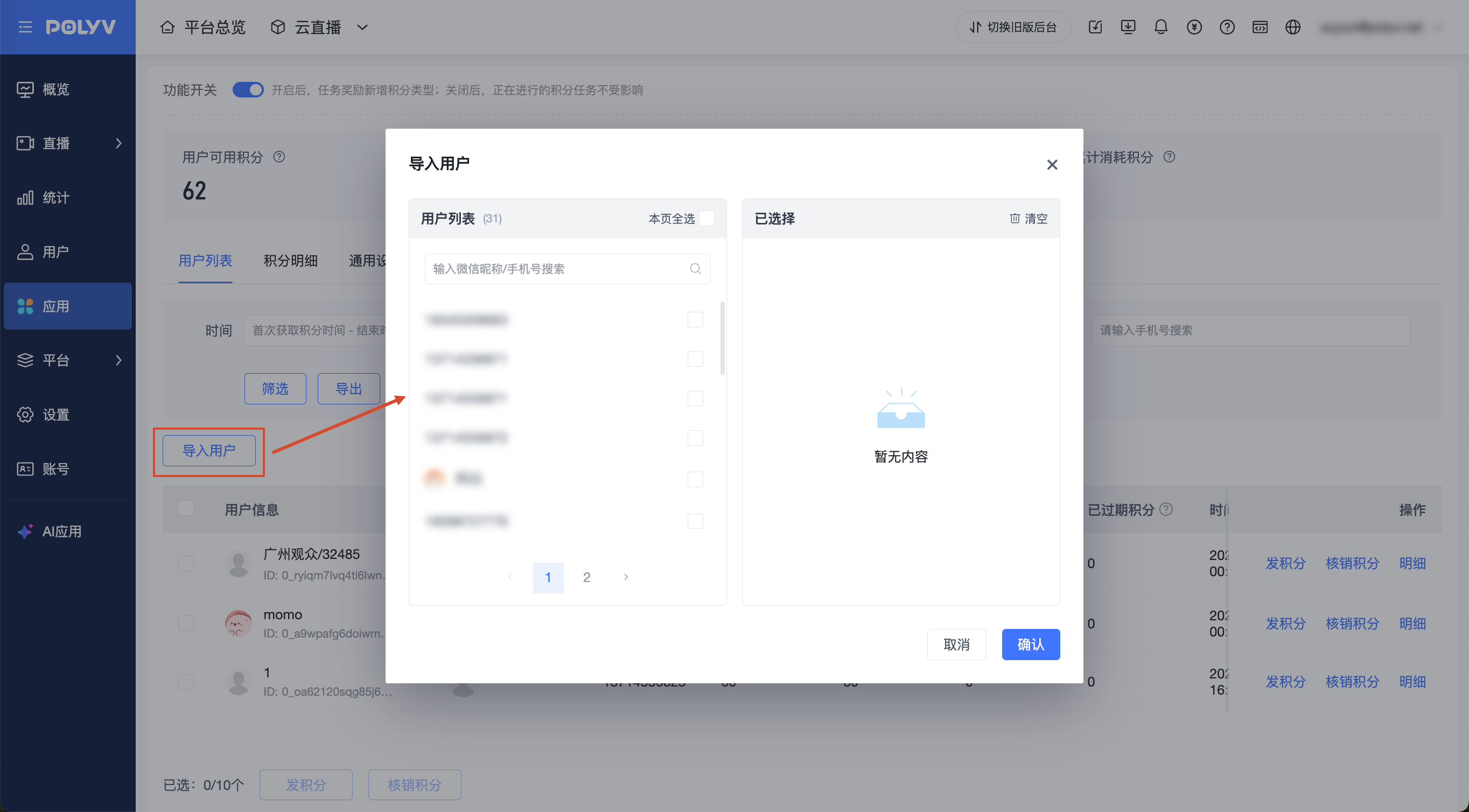Click 核销积分 link in momo row
The image size is (1469, 812).
(x=1352, y=623)
